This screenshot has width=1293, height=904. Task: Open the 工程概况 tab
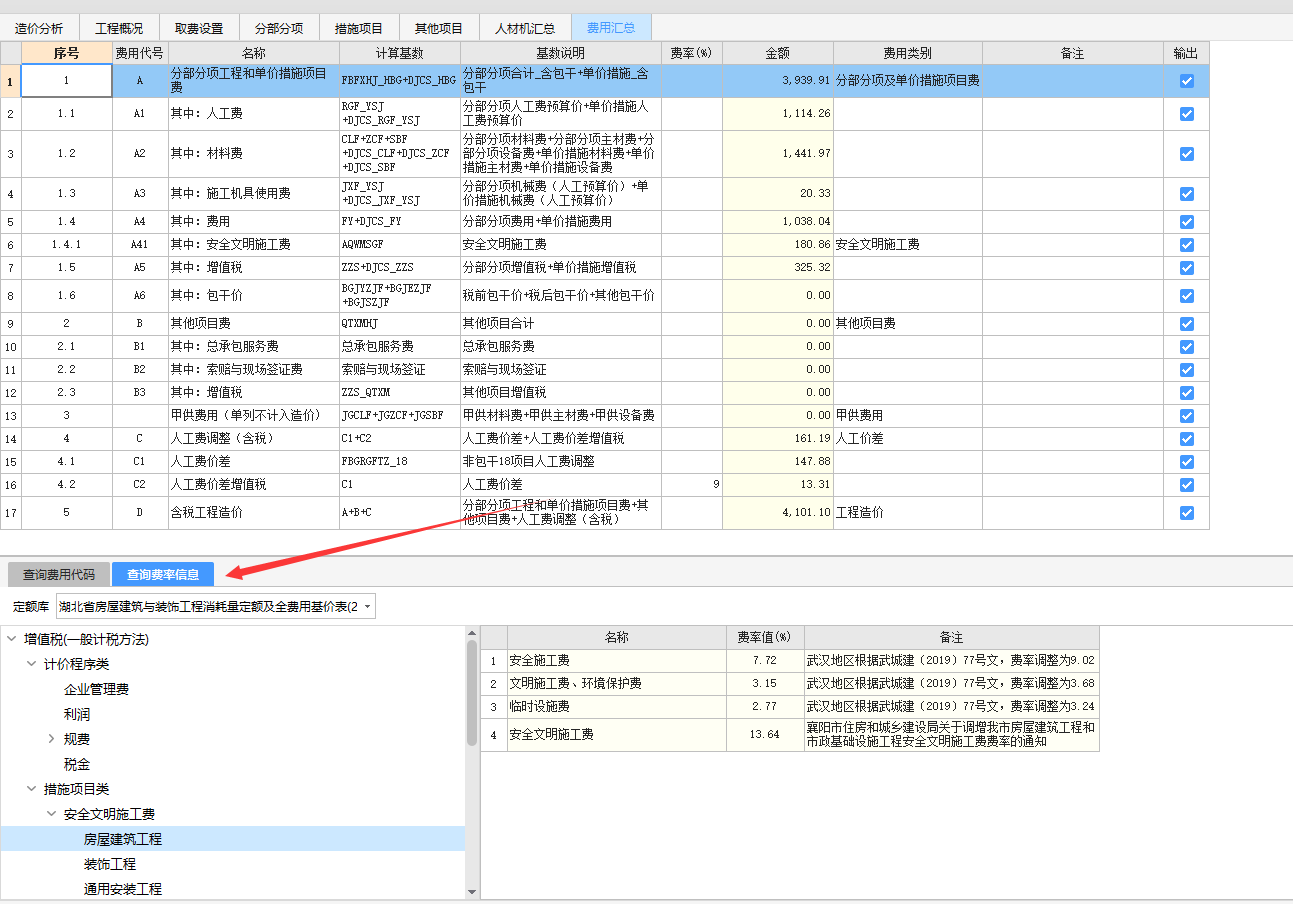[119, 28]
